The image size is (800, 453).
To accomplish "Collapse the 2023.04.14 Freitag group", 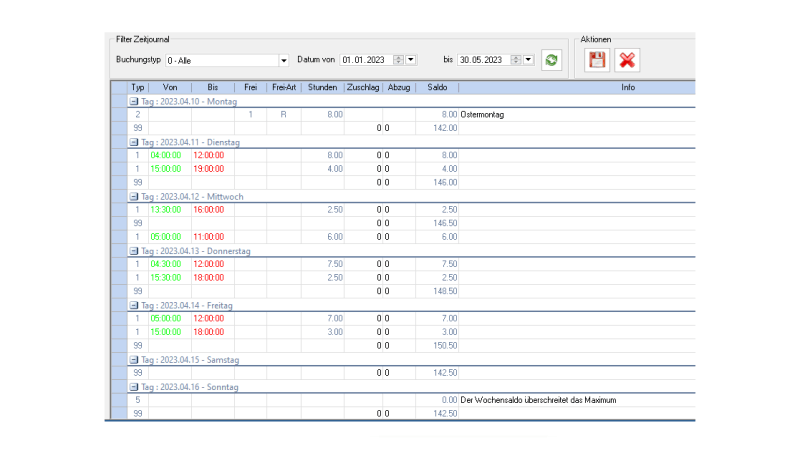I will point(134,305).
